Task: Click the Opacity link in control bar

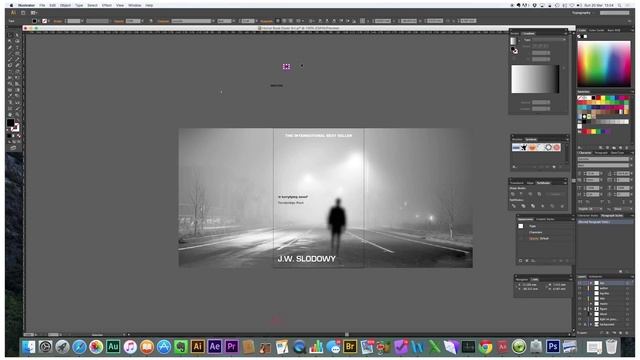Action: (119, 21)
